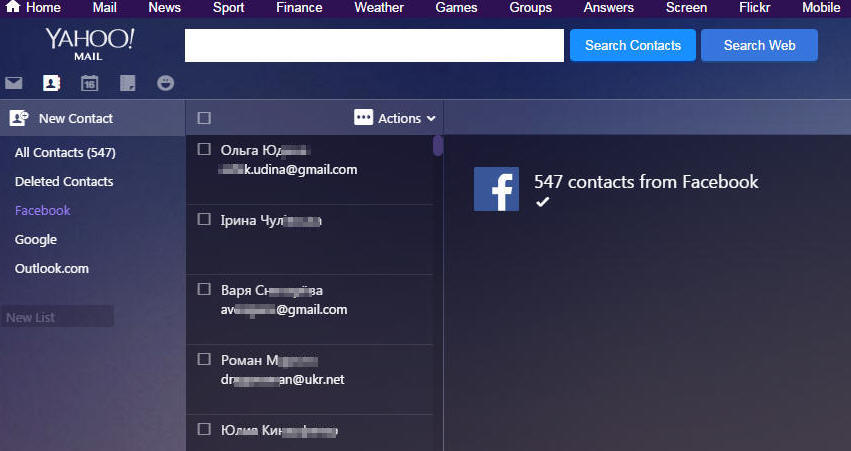Check the Роман contact checkbox

(x=204, y=359)
